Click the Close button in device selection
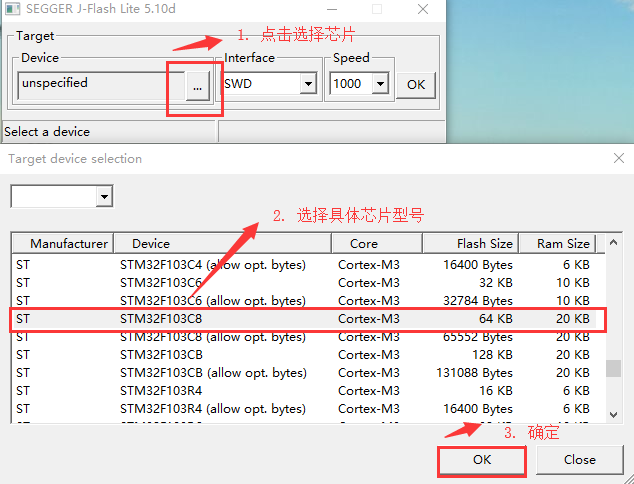This screenshot has width=634, height=484. pyautogui.click(x=580, y=460)
